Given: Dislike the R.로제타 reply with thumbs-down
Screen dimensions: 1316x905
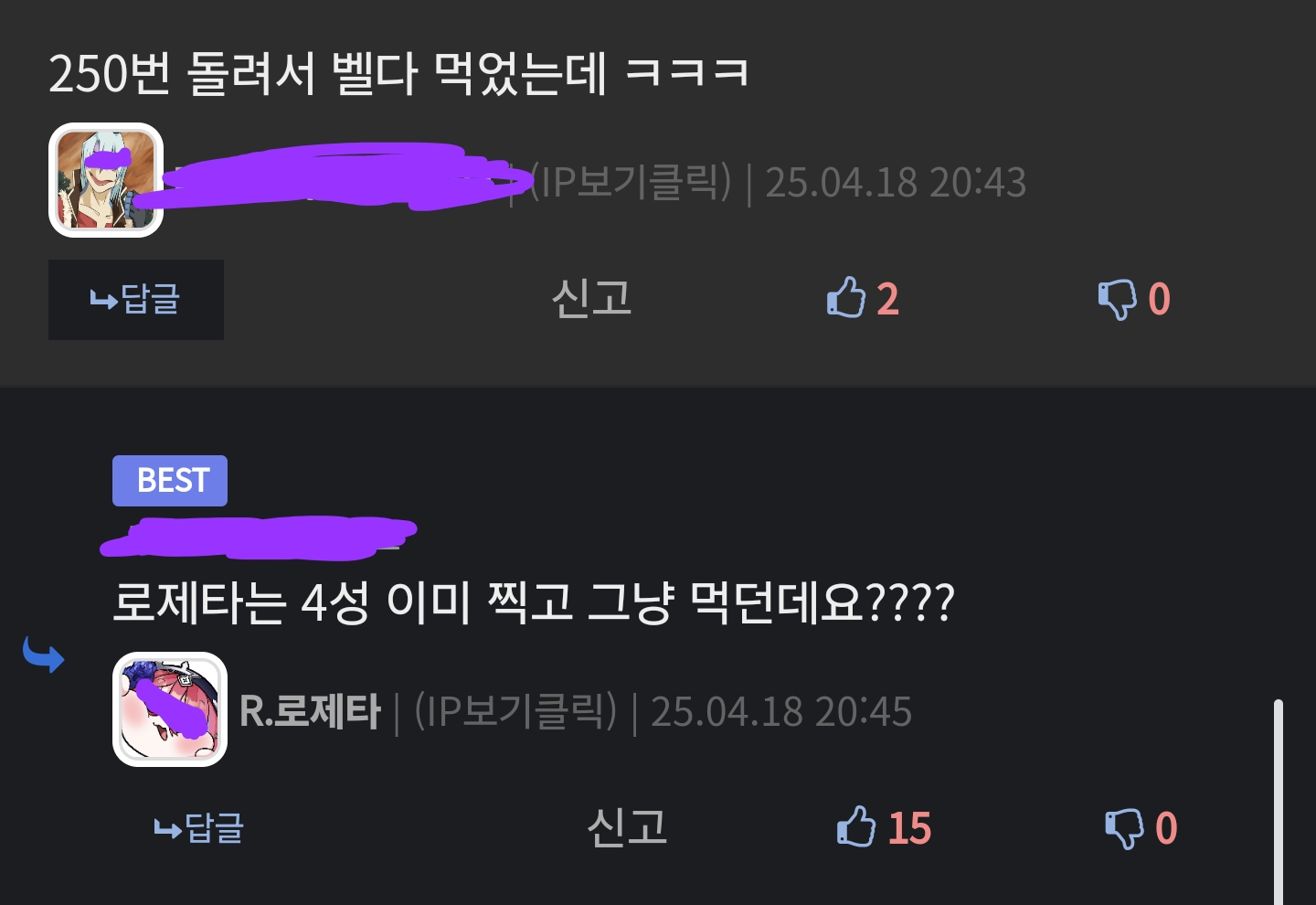Looking at the screenshot, I should tap(1123, 828).
